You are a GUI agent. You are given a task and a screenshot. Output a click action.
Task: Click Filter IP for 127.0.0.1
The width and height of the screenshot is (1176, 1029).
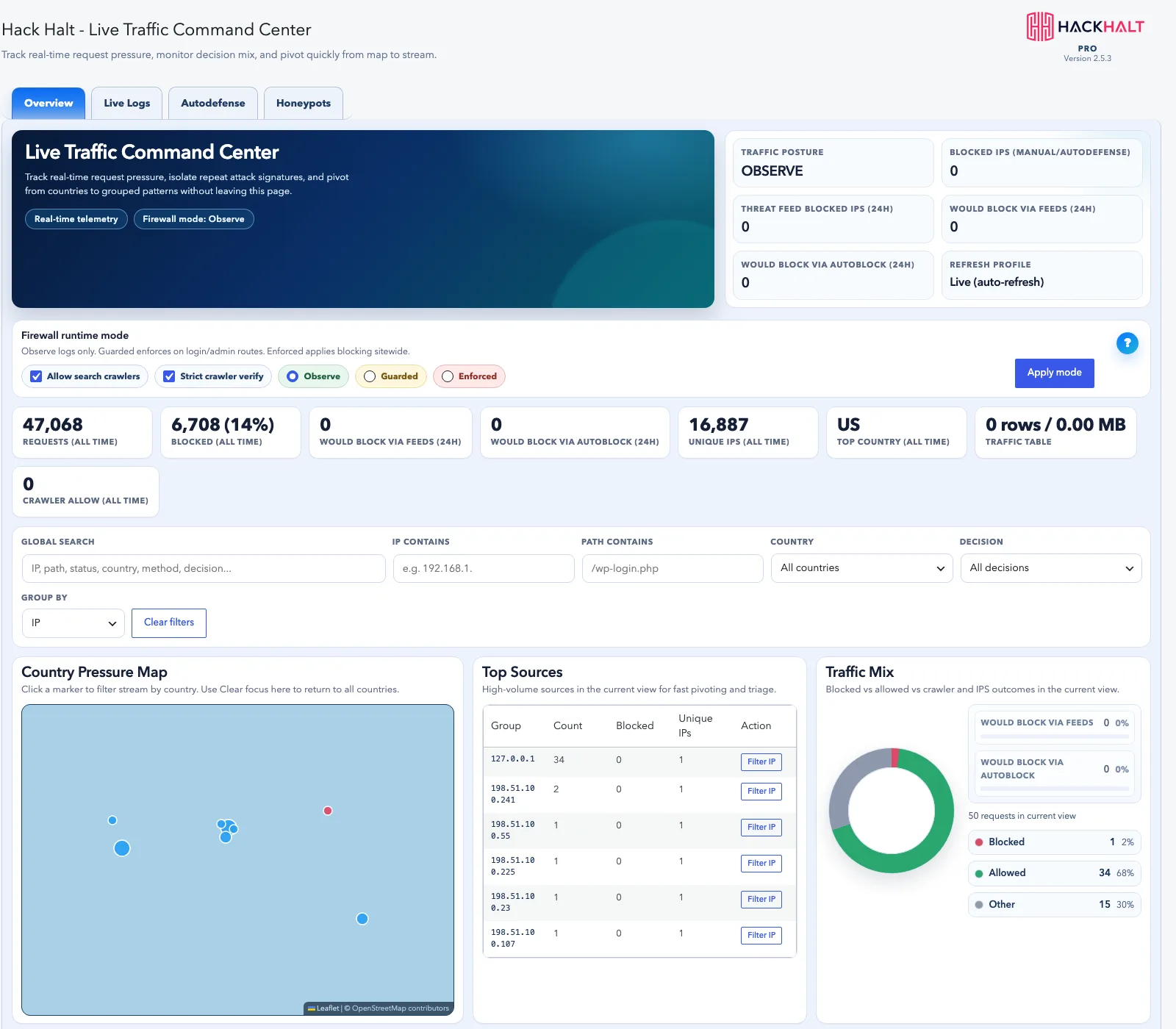pos(761,762)
